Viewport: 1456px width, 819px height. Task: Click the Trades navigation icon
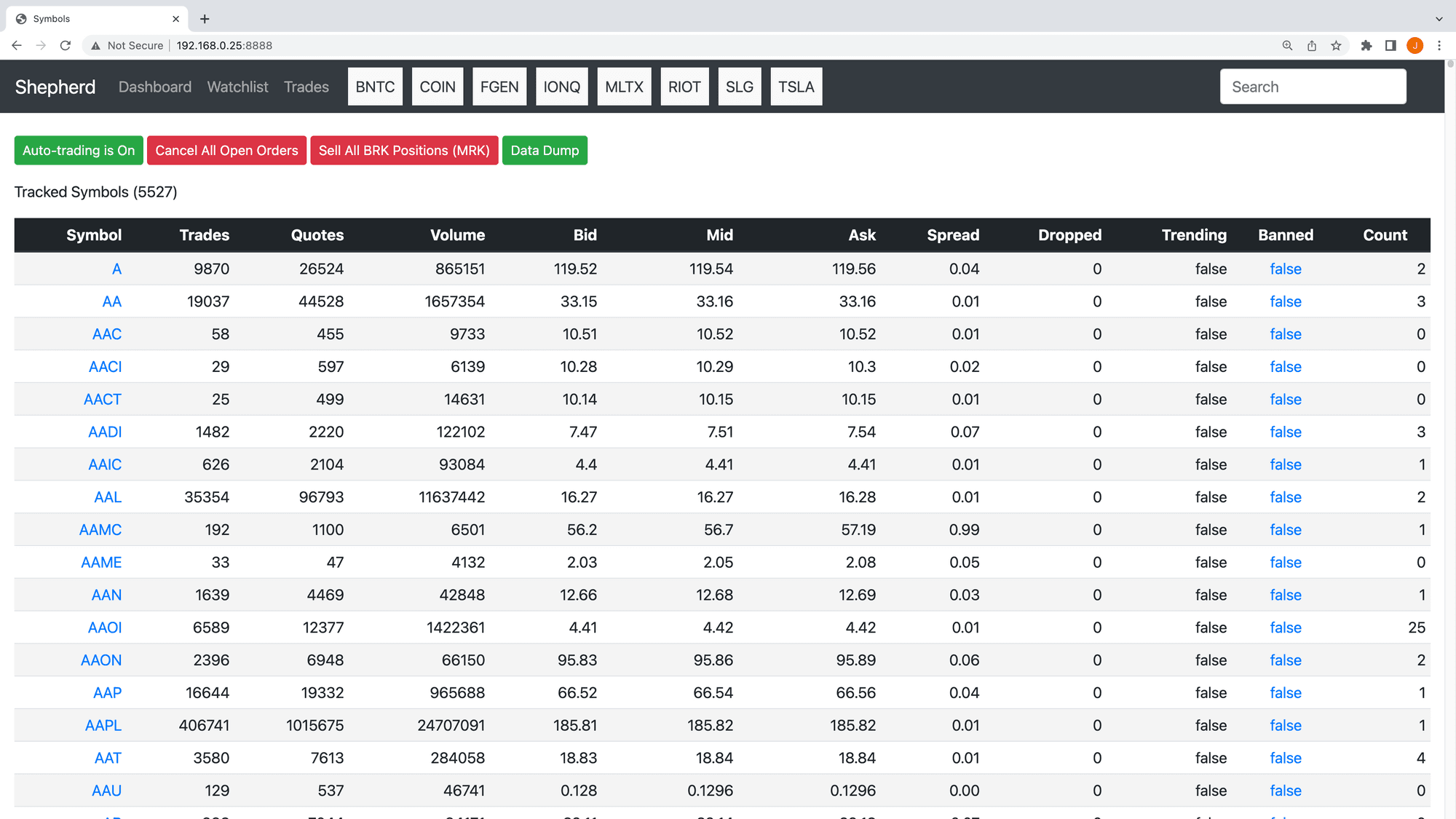pos(305,86)
